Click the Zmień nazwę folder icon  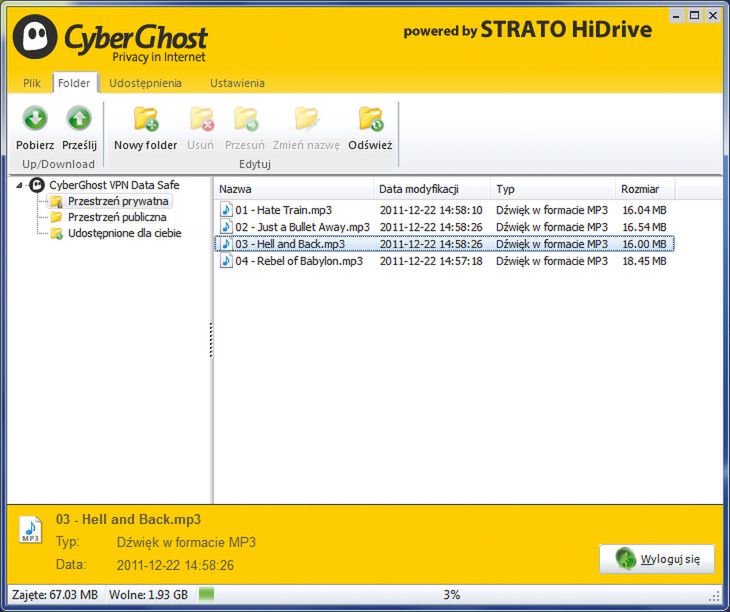(x=307, y=119)
